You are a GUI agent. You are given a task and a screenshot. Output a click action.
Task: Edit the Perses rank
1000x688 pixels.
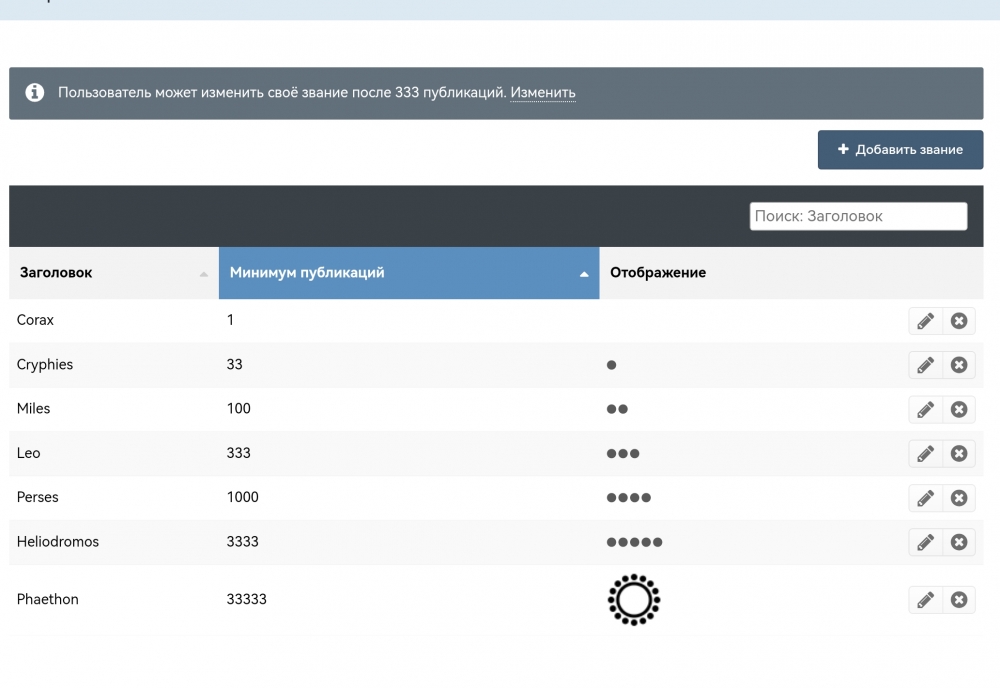(925, 497)
